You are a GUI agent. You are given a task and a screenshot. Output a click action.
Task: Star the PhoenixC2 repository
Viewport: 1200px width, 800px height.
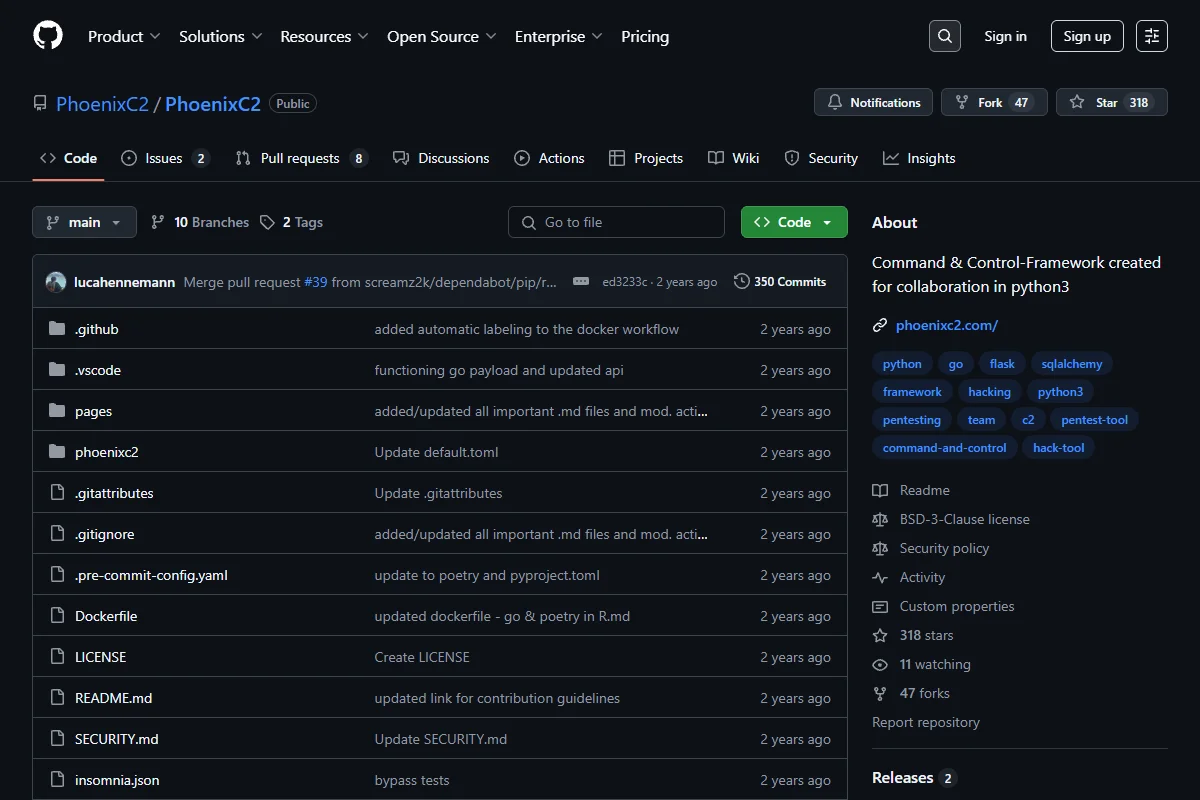point(1112,102)
